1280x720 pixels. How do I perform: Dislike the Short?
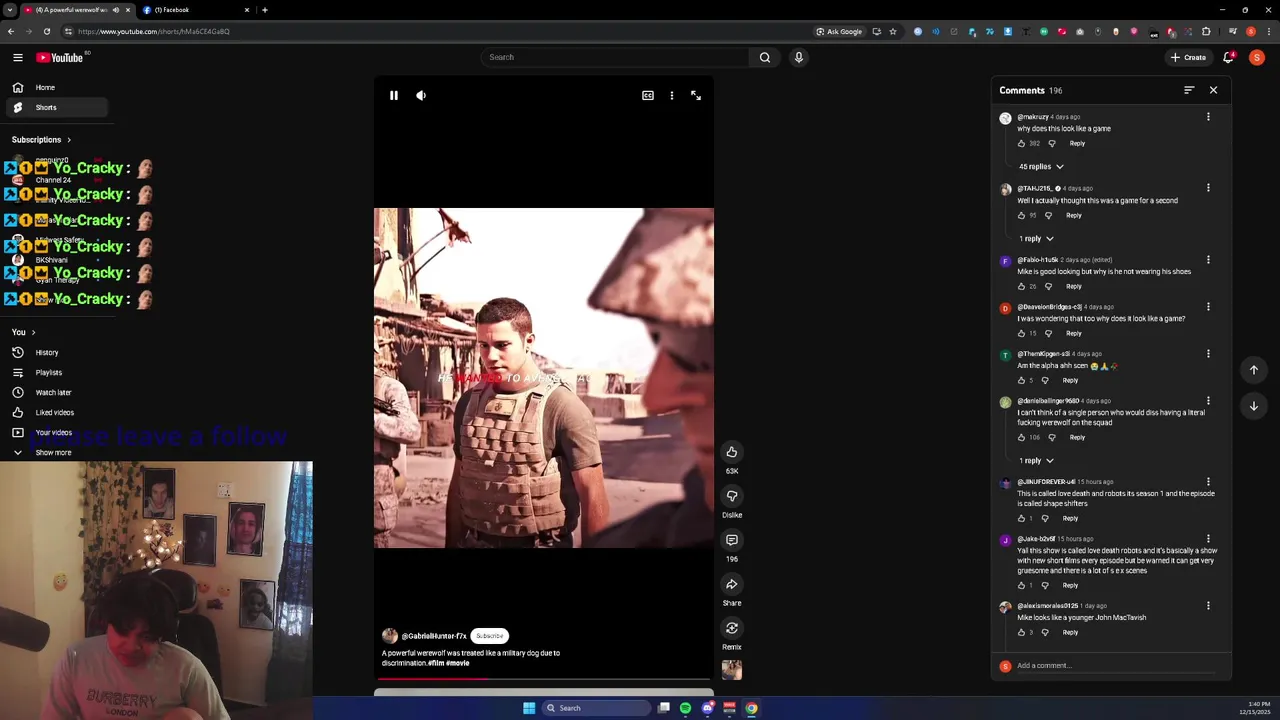point(732,496)
